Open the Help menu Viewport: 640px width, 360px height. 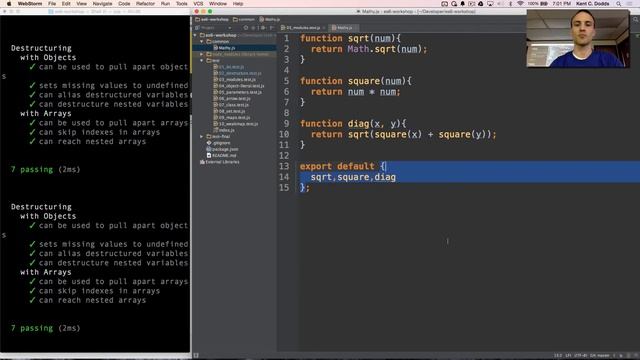[x=238, y=4]
